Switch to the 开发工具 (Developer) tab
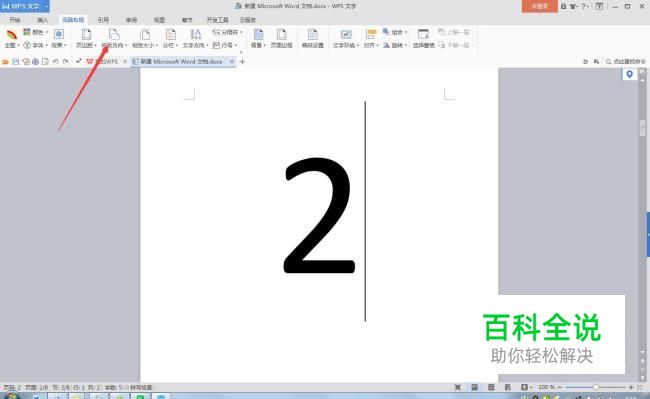 point(217,20)
